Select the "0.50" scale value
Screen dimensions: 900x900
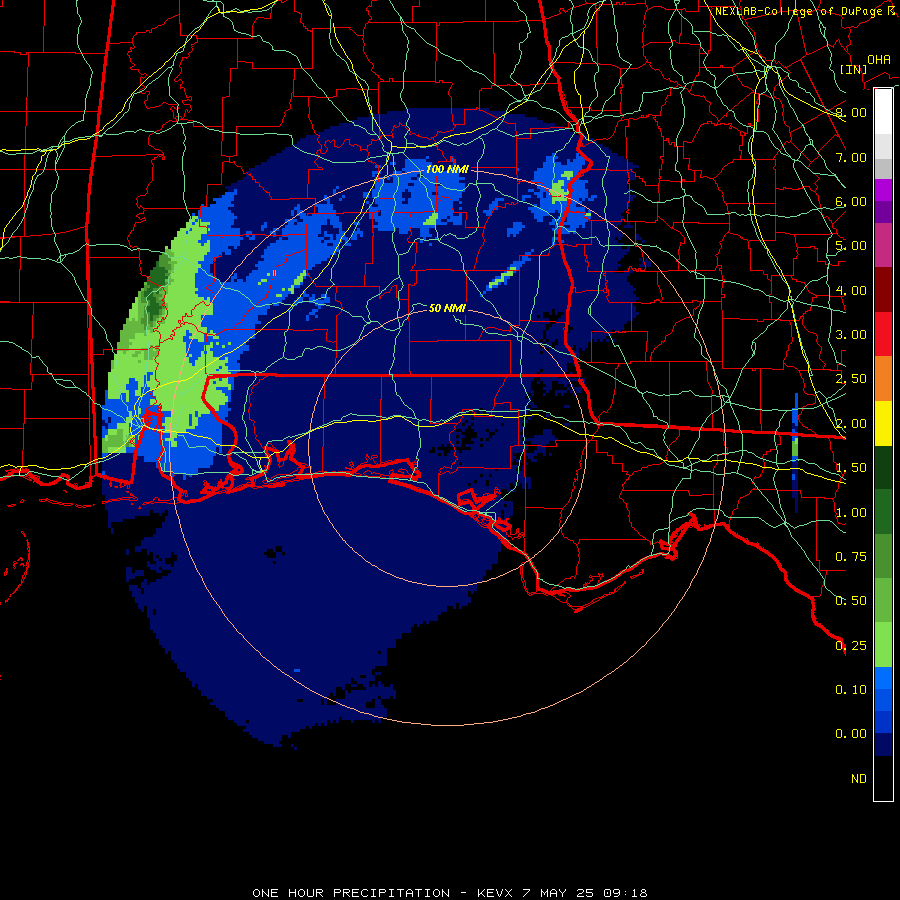tap(851, 601)
